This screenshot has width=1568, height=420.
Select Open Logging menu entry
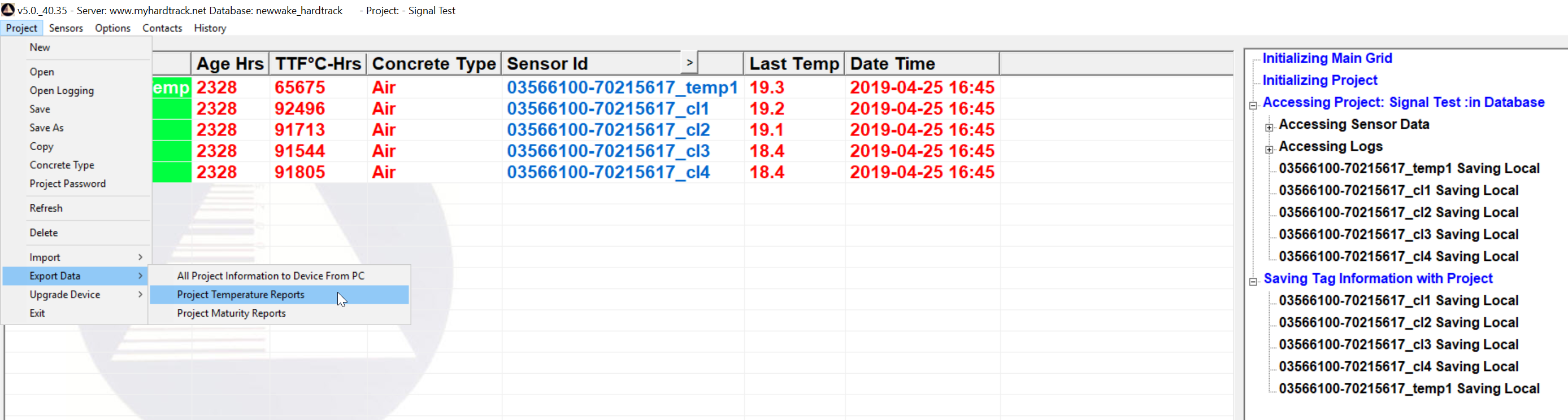coord(76,90)
